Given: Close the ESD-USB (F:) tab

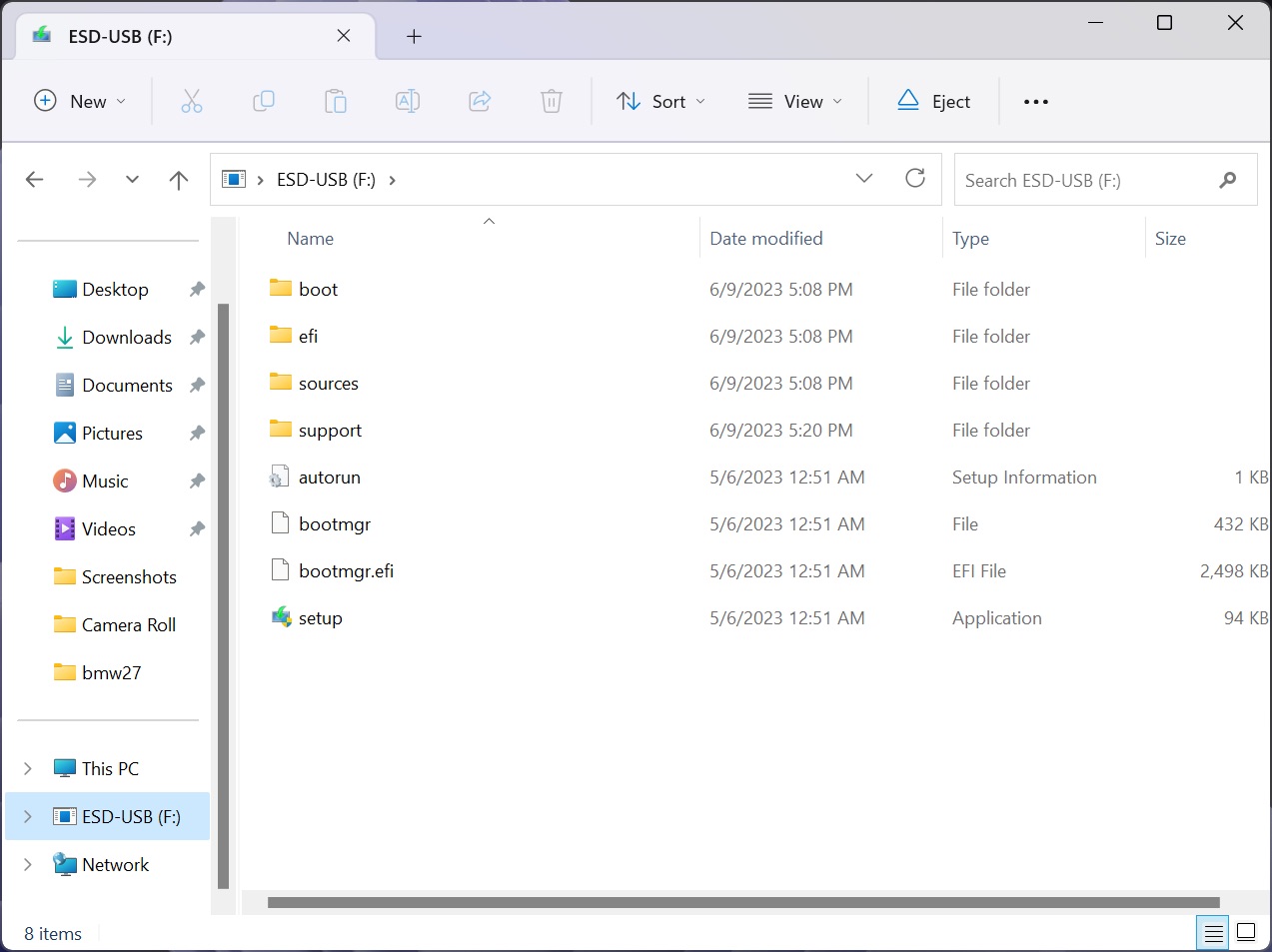Looking at the screenshot, I should [x=344, y=36].
